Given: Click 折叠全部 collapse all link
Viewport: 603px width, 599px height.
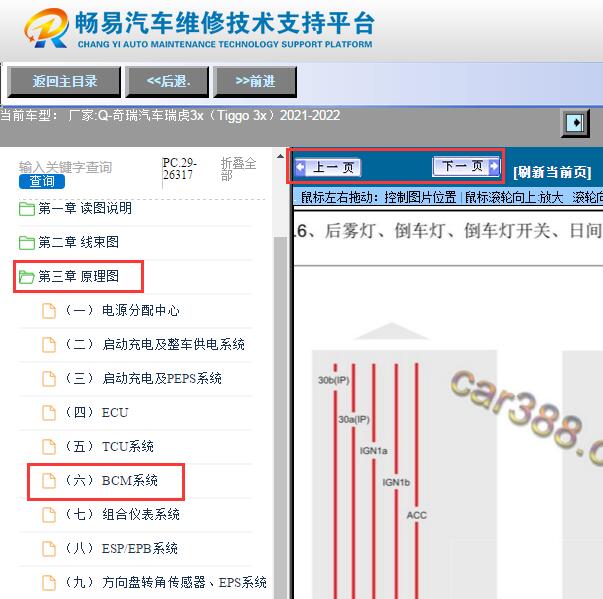Looking at the screenshot, I should point(238,169).
